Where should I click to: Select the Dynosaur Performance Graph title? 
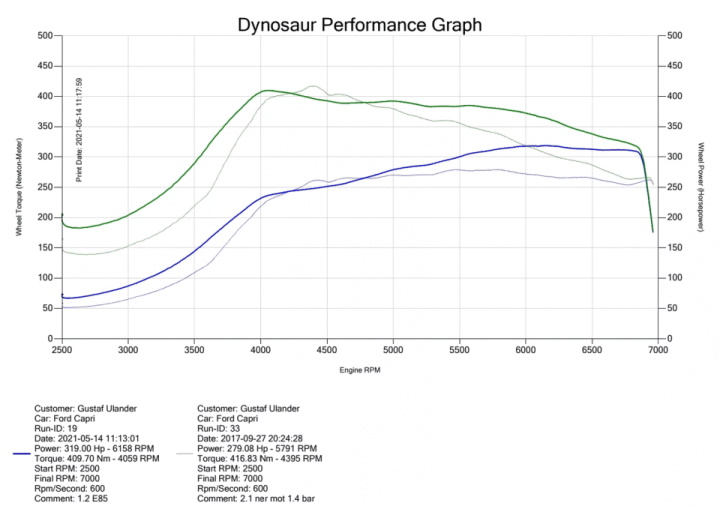coord(359,23)
